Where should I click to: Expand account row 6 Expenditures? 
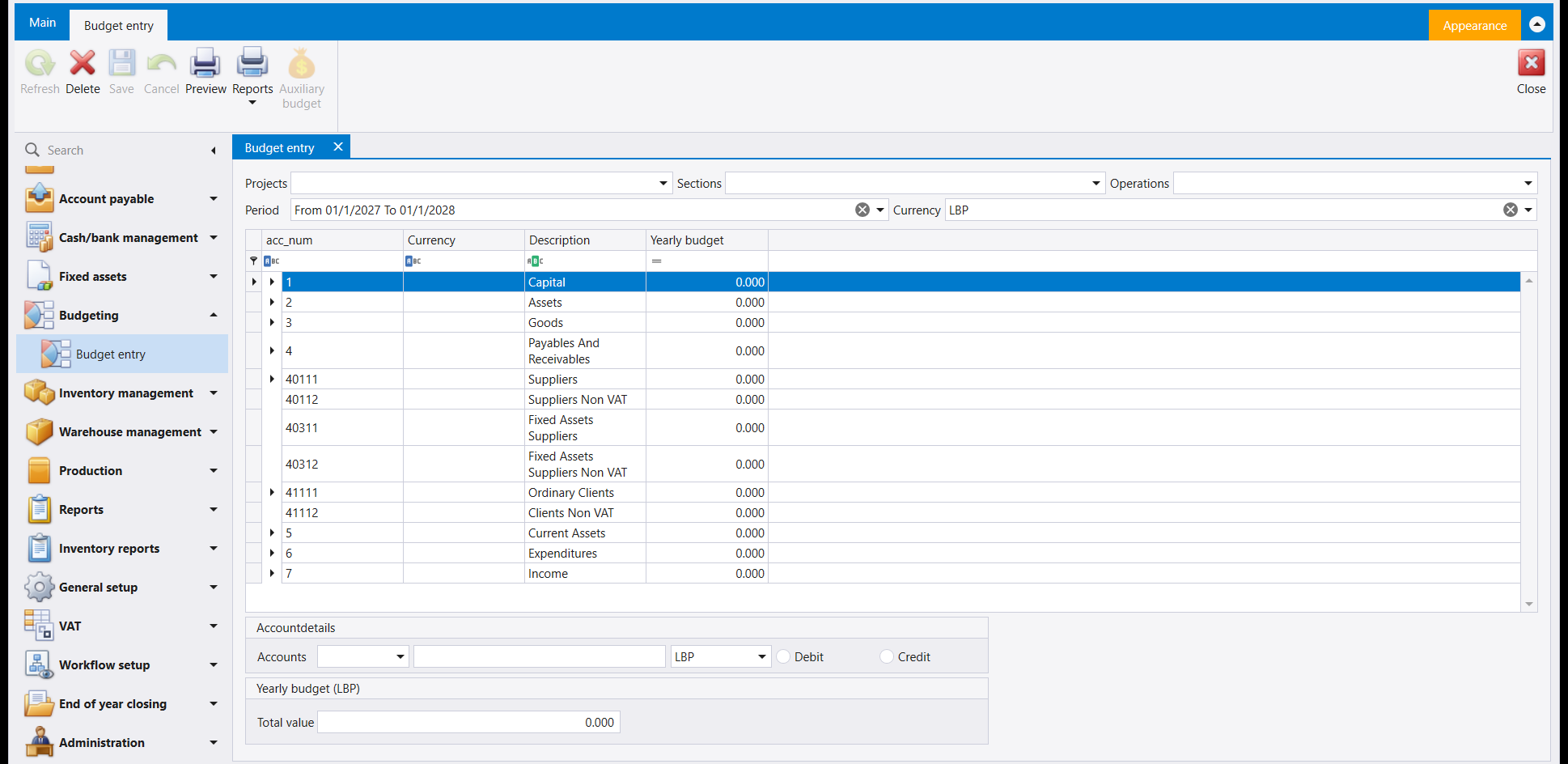272,553
